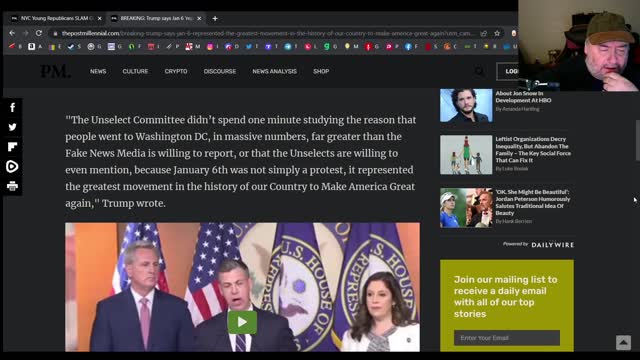Click the scroll-to-top arrow button

click(623, 342)
